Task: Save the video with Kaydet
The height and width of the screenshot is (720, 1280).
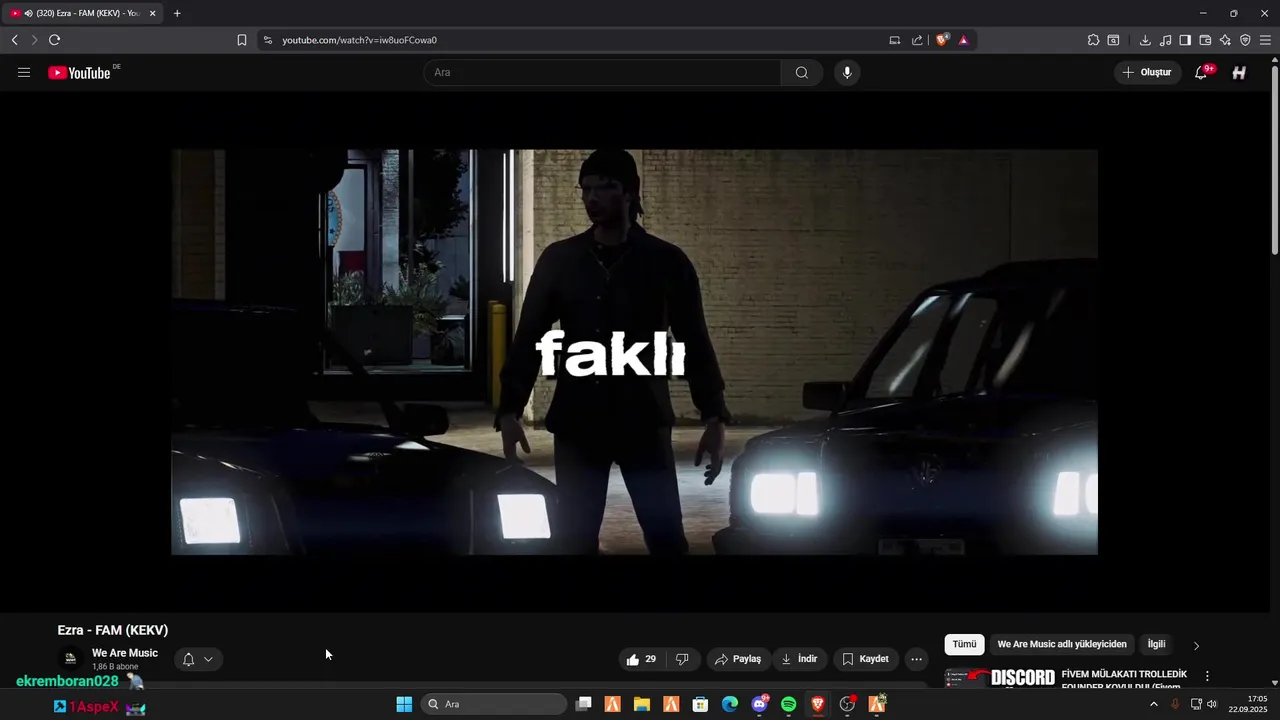Action: pos(865,659)
